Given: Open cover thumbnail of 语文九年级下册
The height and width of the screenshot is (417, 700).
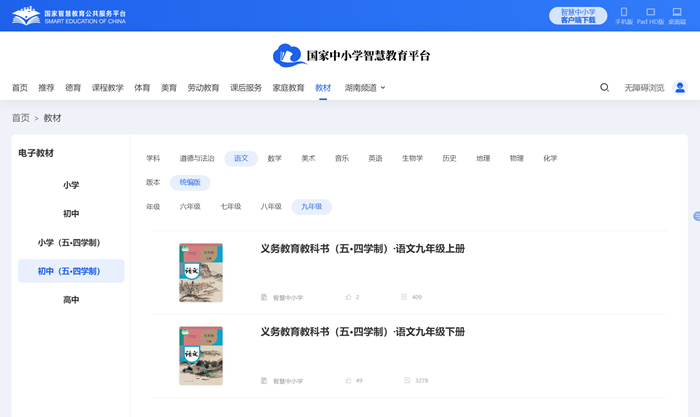Looking at the screenshot, I should 201,356.
